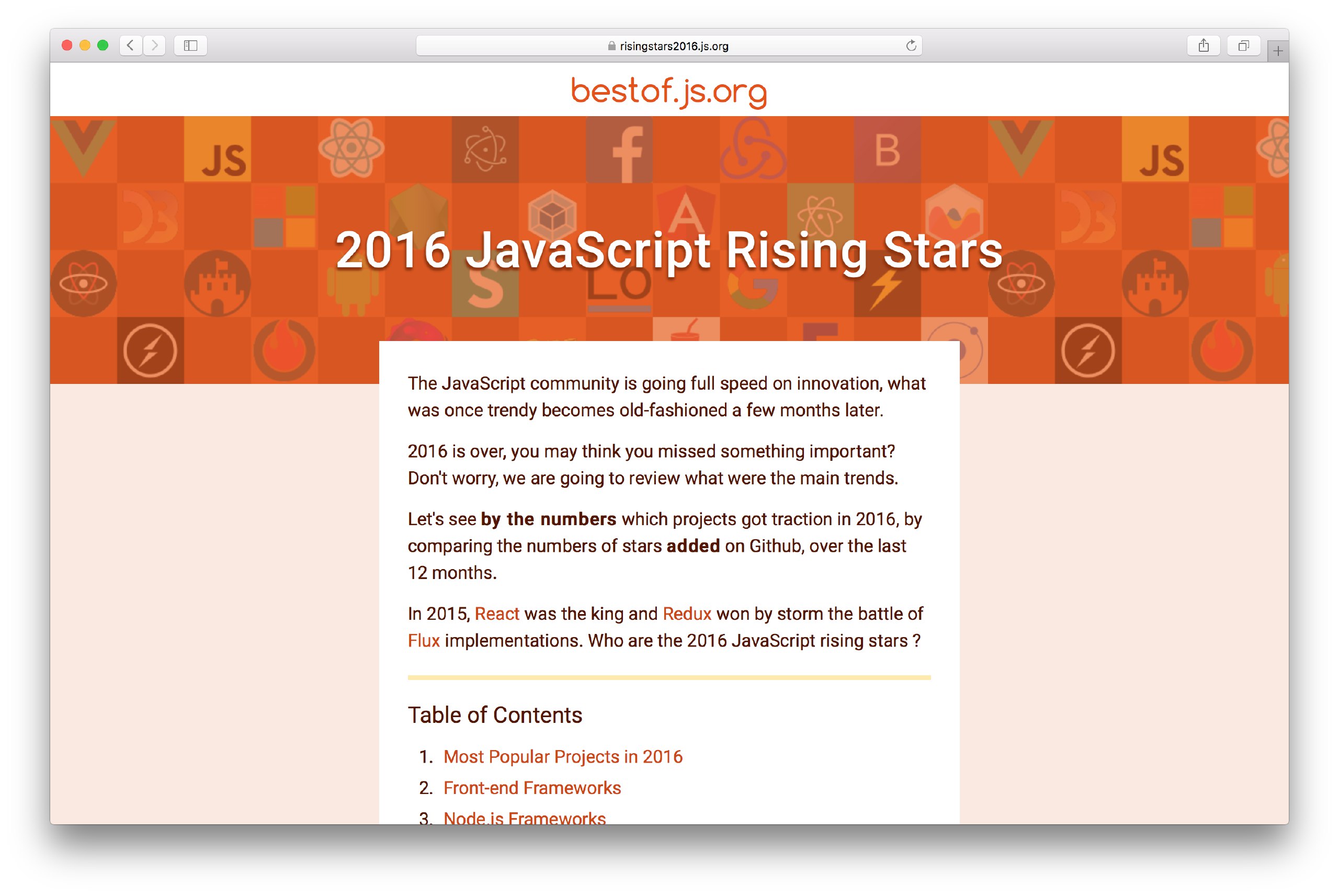Close the Safari window with red button
The image size is (1339, 896).
click(x=67, y=45)
